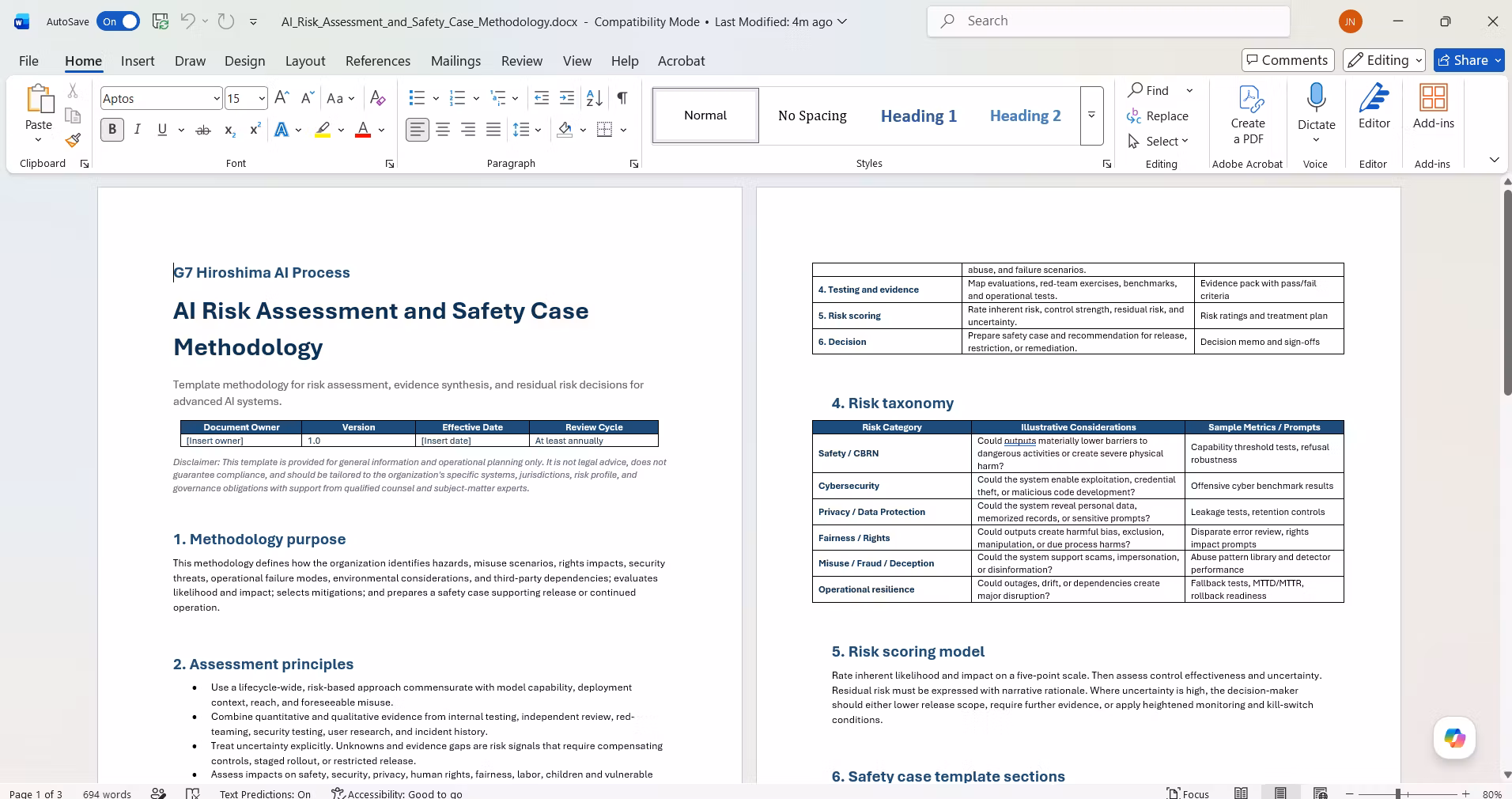Switch to the Insert tab
The width and height of the screenshot is (1512, 799).
[x=138, y=61]
